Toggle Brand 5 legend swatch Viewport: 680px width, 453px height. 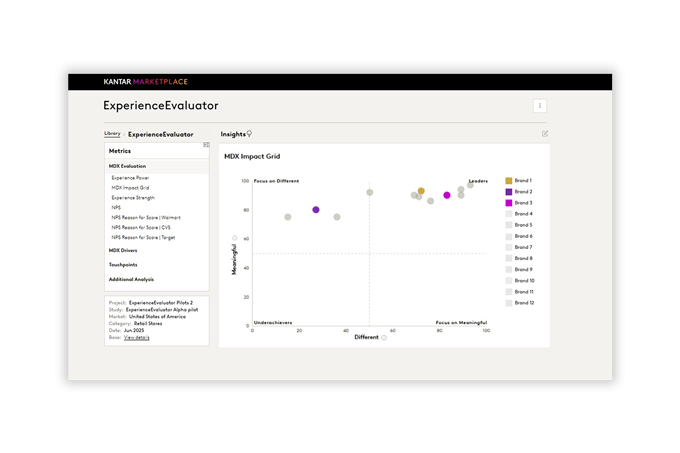pyautogui.click(x=509, y=225)
